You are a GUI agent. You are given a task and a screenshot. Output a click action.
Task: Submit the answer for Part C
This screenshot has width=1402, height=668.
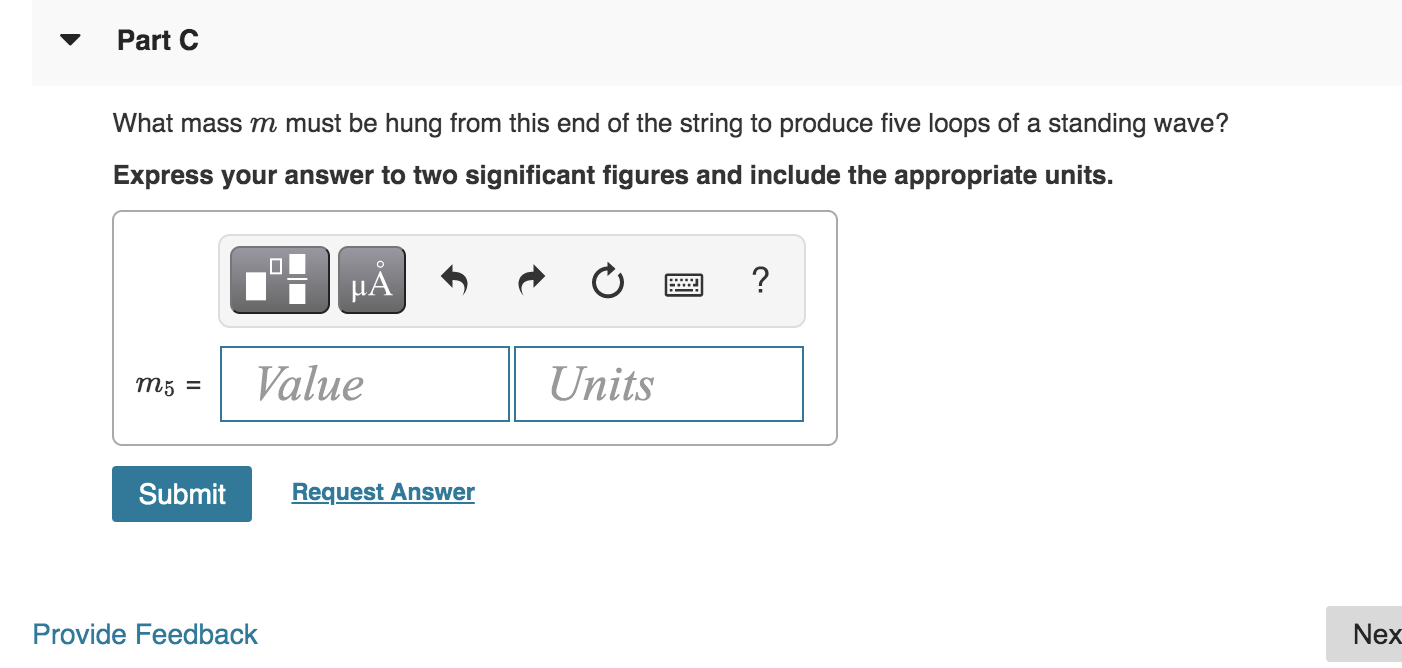[x=181, y=493]
